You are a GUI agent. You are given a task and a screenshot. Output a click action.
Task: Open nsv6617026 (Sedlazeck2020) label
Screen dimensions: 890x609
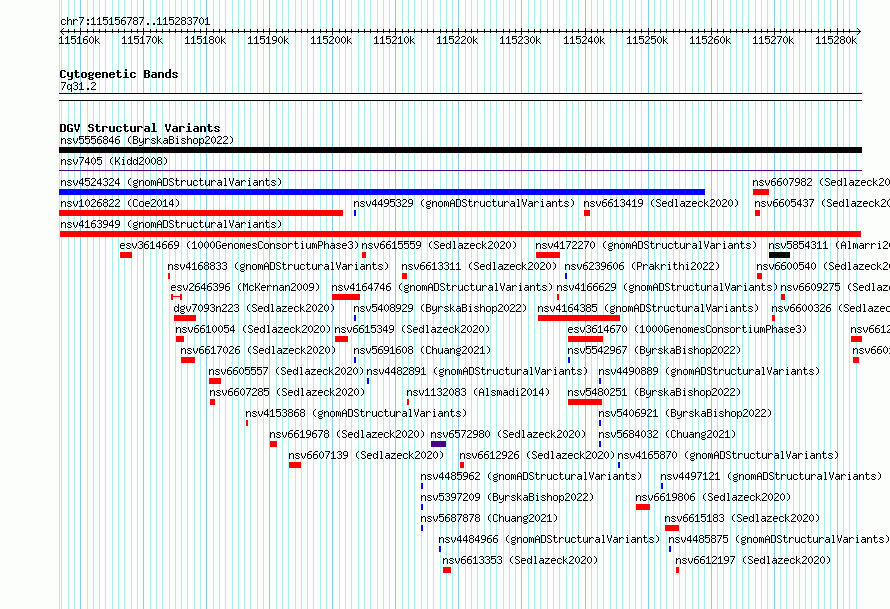258,350
